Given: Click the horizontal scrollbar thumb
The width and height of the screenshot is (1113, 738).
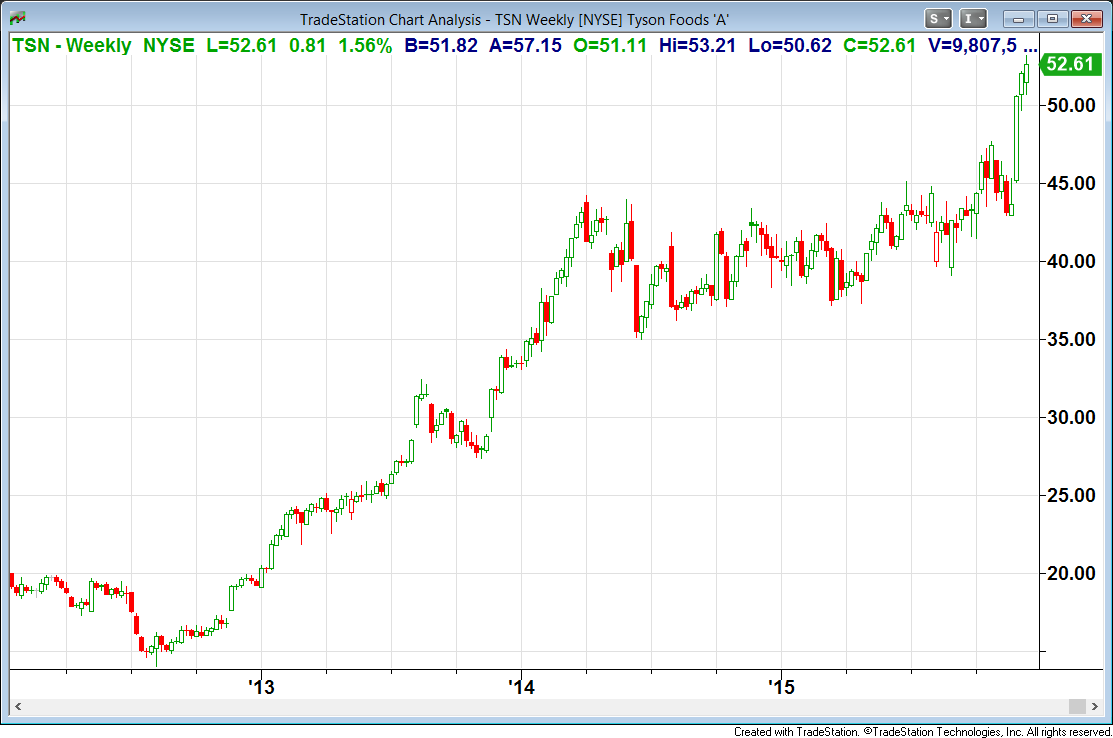Looking at the screenshot, I should (1078, 706).
